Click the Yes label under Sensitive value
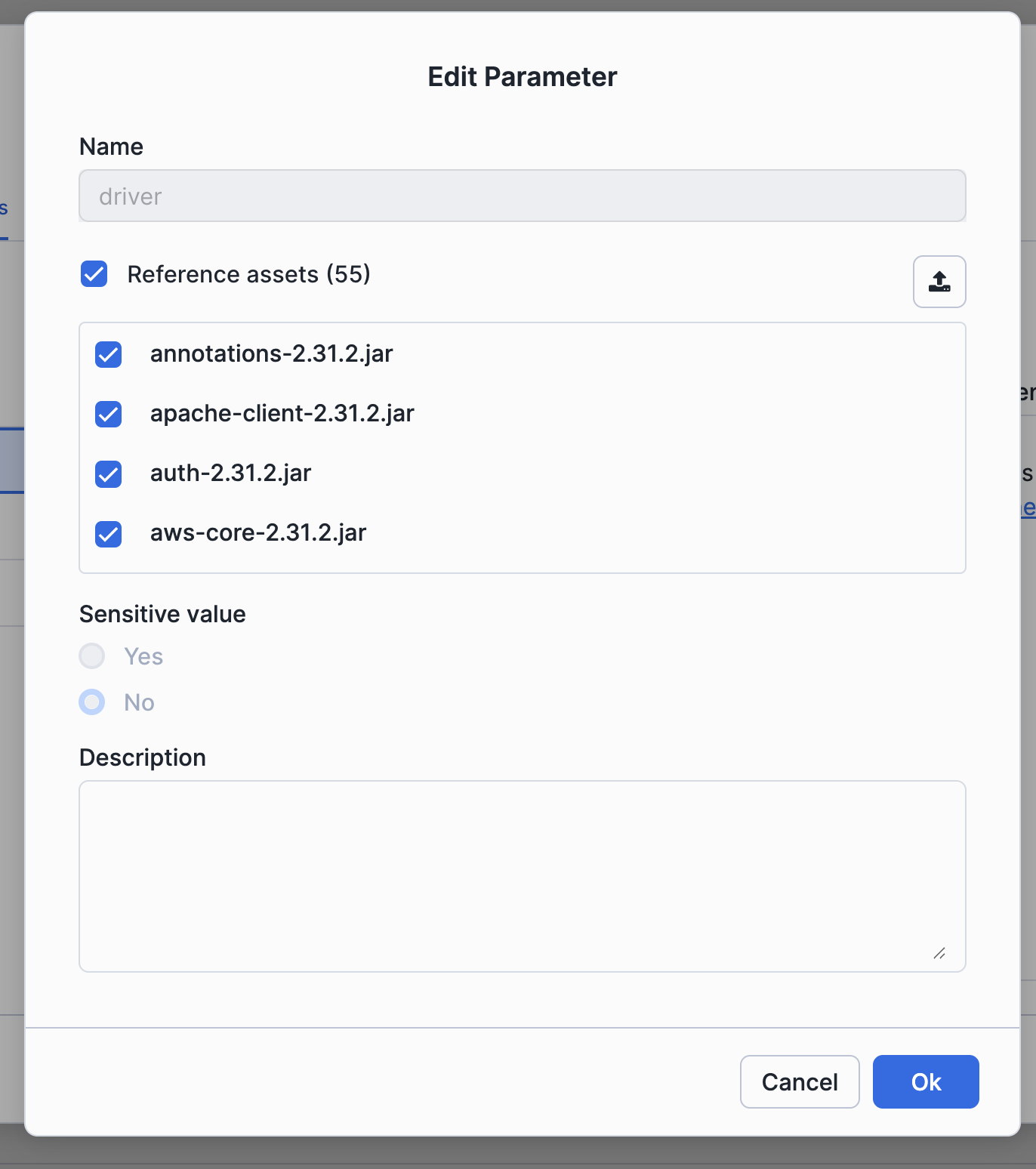The width and height of the screenshot is (1036, 1169). [x=143, y=657]
